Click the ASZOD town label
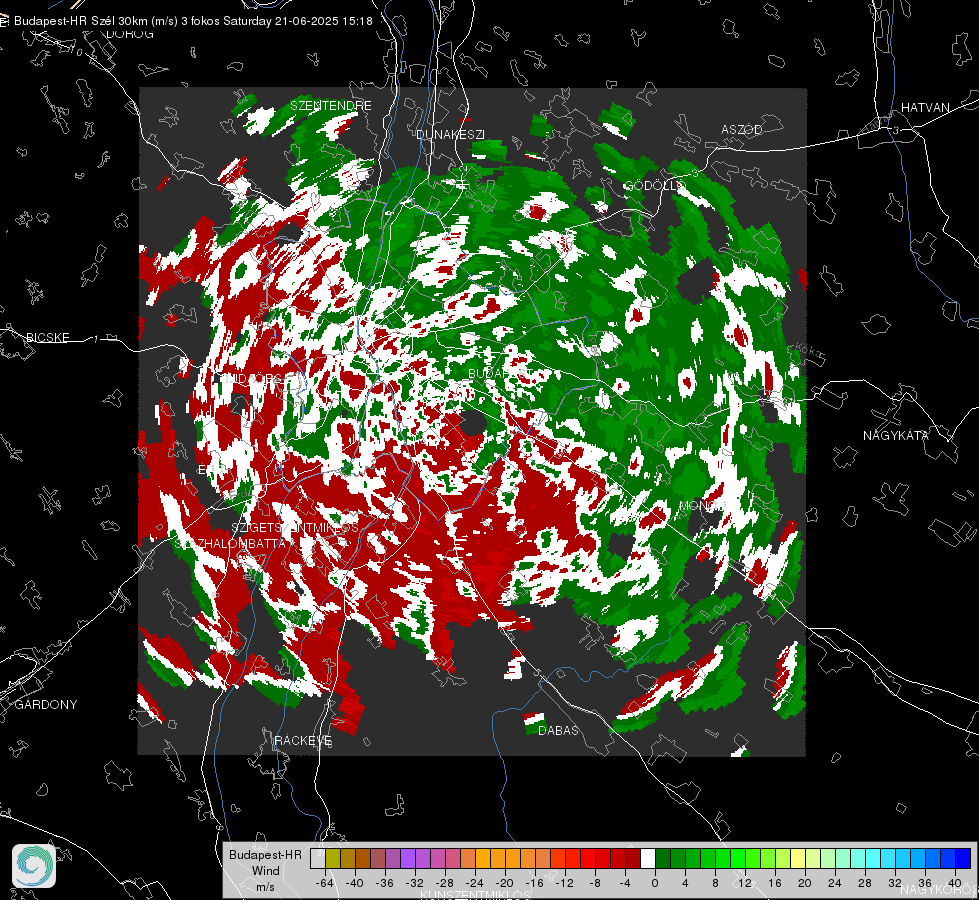The width and height of the screenshot is (979, 900). pos(742,129)
